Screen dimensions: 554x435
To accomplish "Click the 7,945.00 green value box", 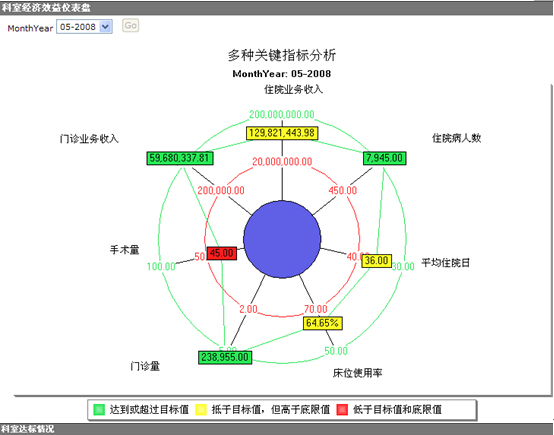I will [384, 158].
